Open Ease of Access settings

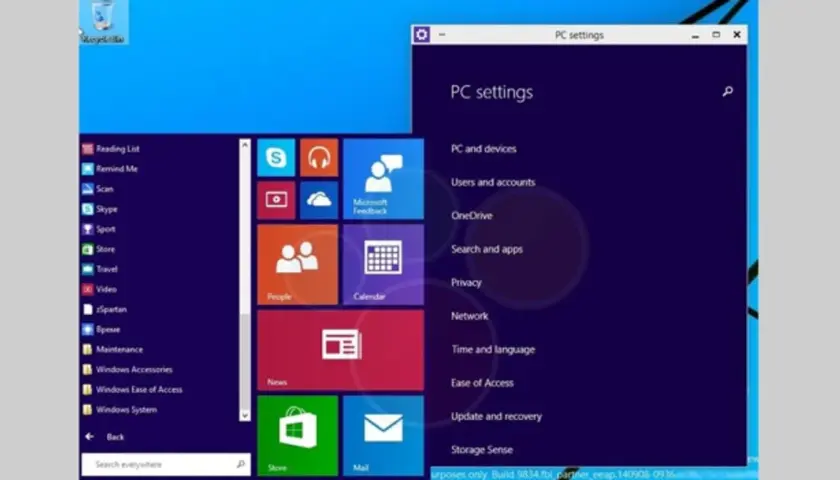click(x=482, y=383)
